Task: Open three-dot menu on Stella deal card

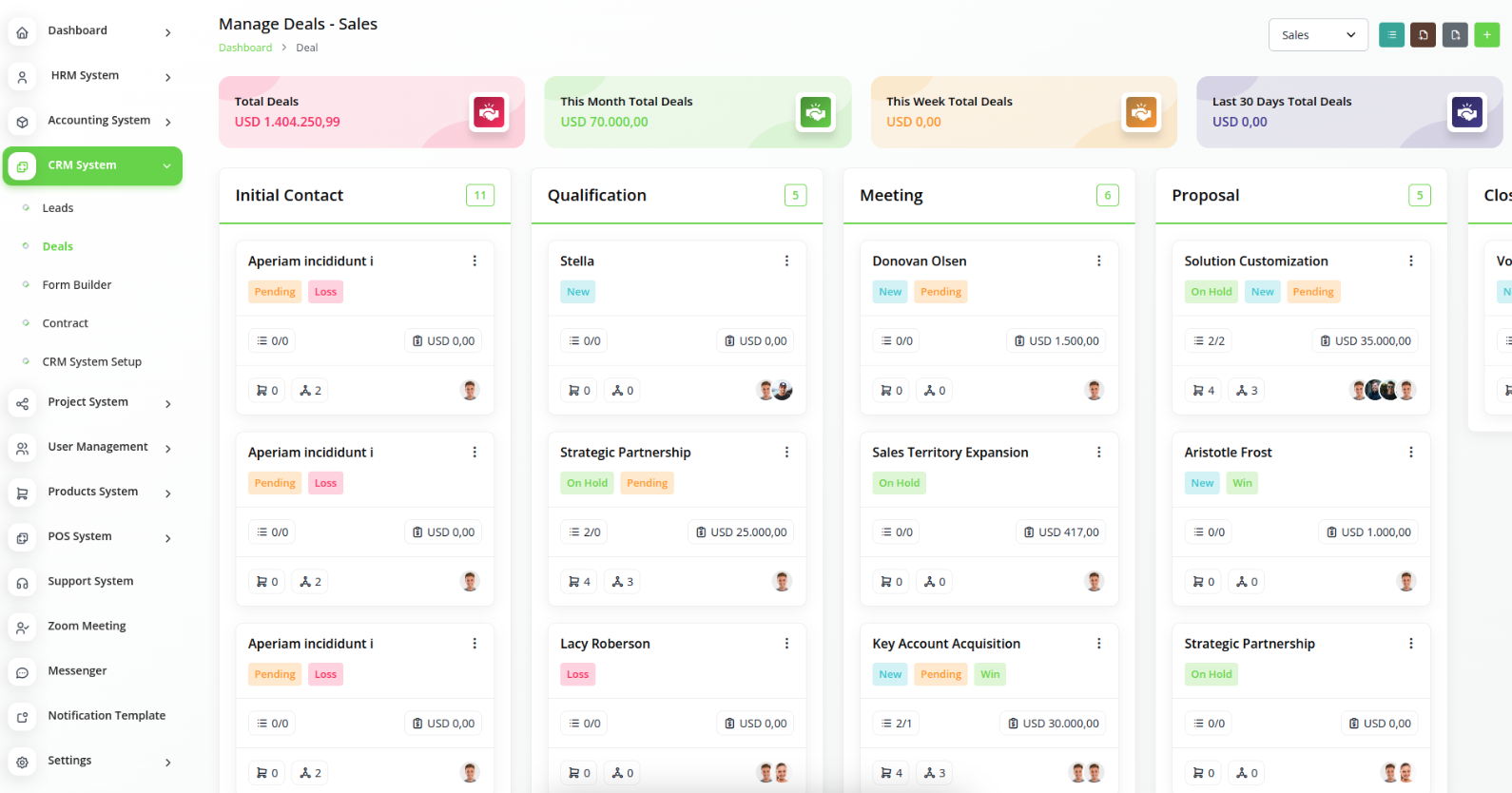Action: (x=786, y=261)
